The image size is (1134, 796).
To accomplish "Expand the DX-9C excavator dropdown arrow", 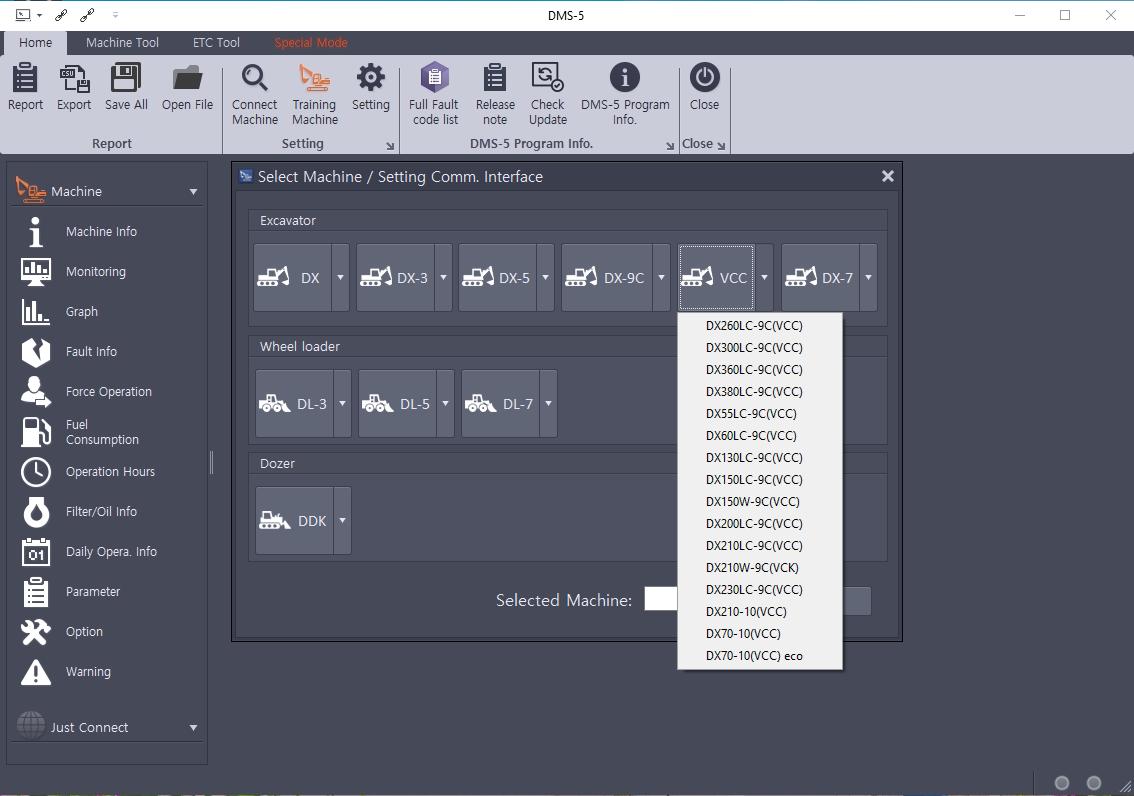I will (661, 278).
